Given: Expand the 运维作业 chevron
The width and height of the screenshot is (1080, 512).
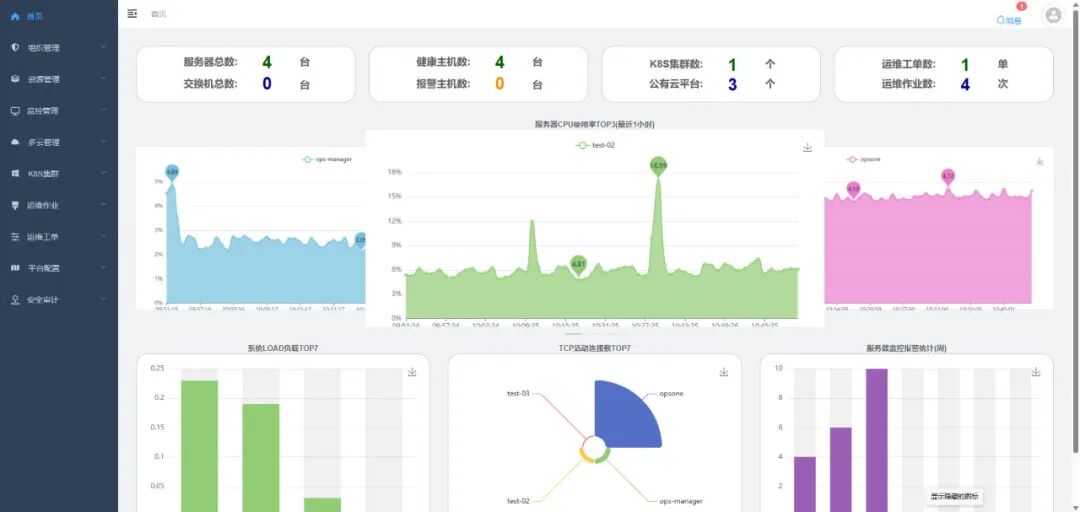Looking at the screenshot, I should 103,205.
